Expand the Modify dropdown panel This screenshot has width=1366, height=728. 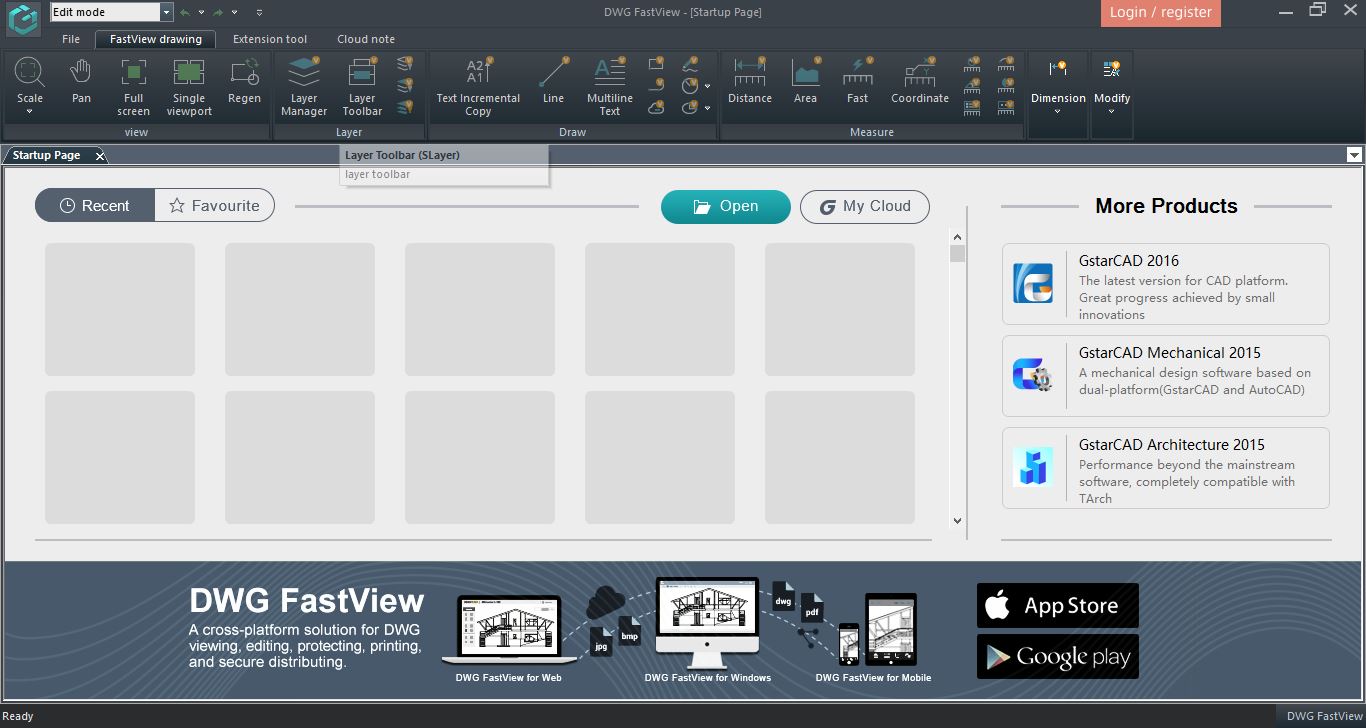click(x=1111, y=111)
